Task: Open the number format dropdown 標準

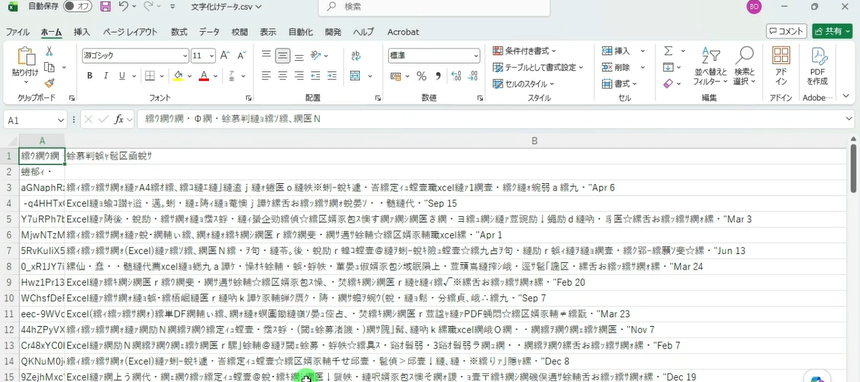Action: click(x=434, y=55)
